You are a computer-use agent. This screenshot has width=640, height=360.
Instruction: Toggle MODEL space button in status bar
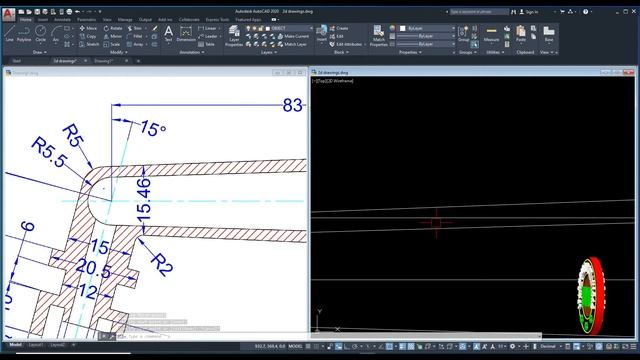point(296,346)
